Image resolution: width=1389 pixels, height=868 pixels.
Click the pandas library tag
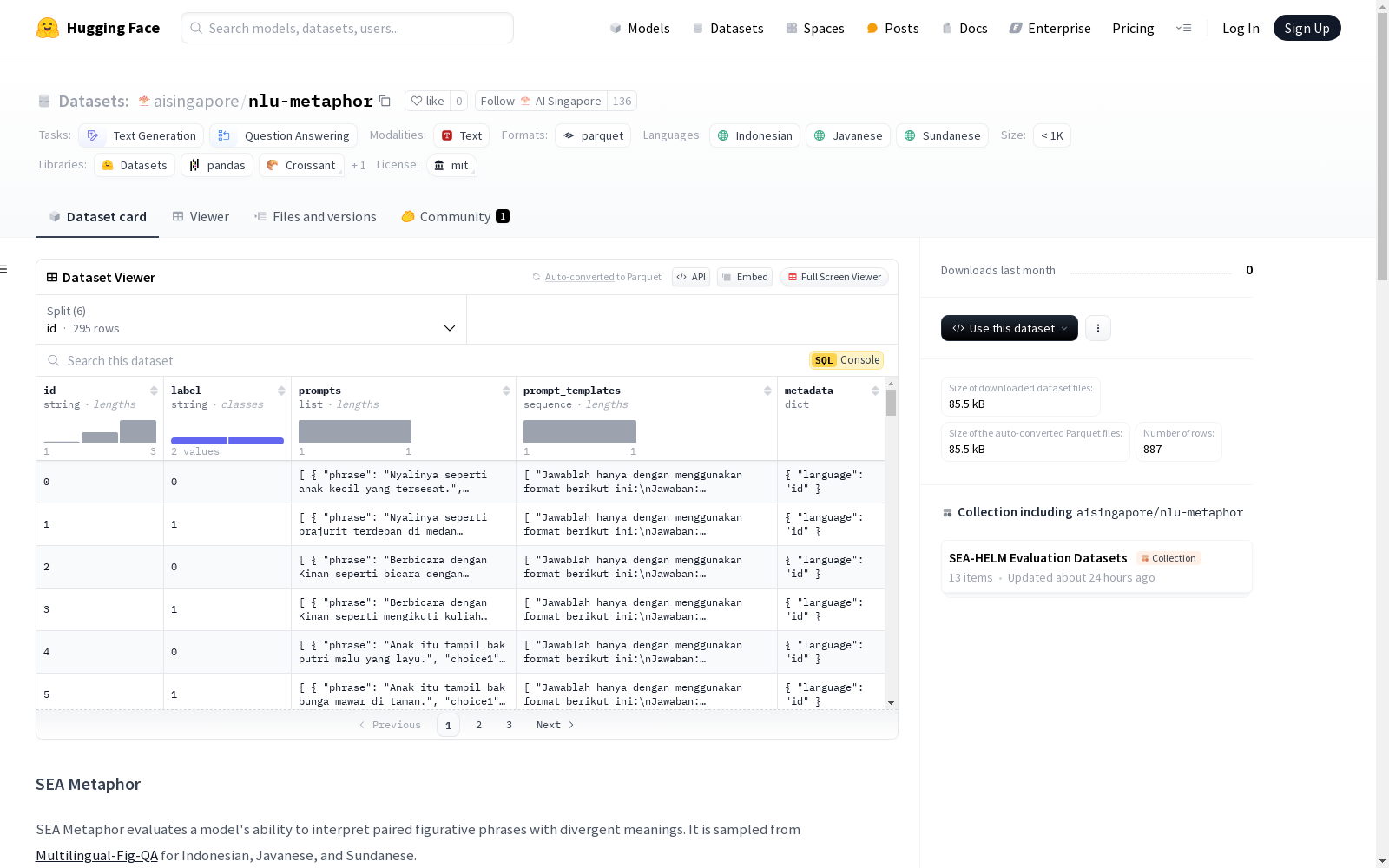coord(217,165)
